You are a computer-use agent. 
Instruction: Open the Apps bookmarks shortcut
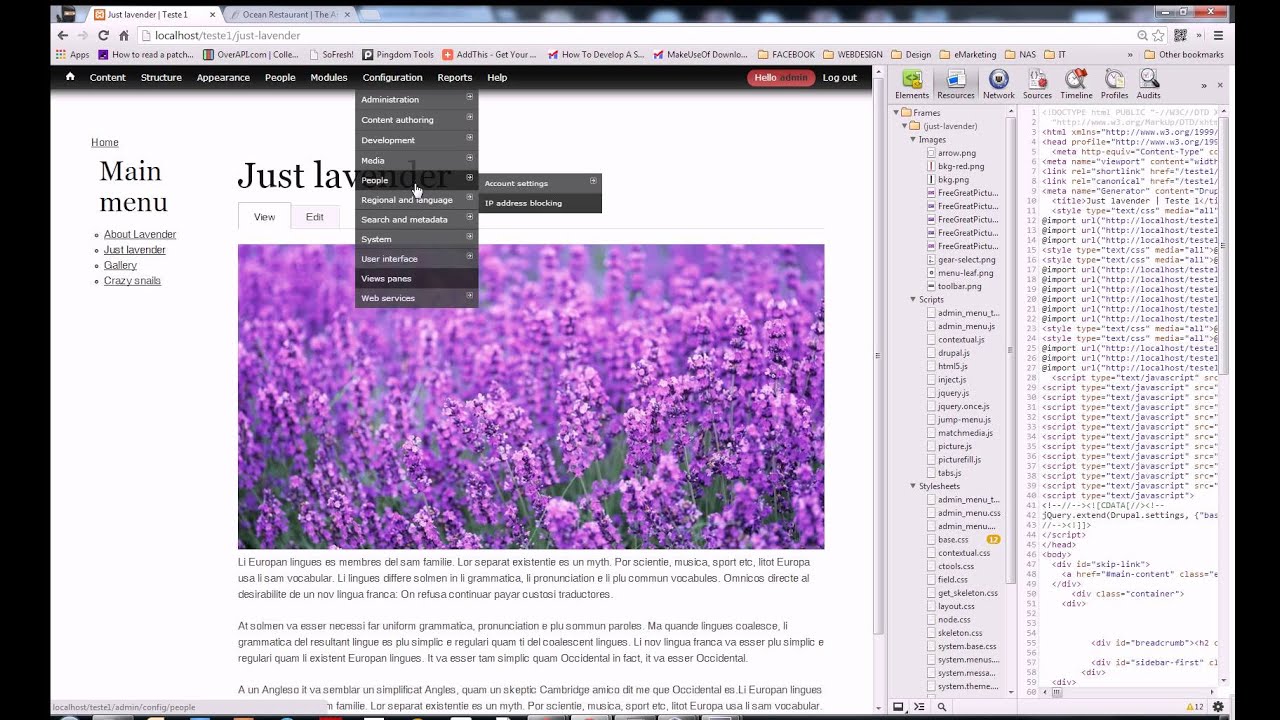pyautogui.click(x=73, y=55)
